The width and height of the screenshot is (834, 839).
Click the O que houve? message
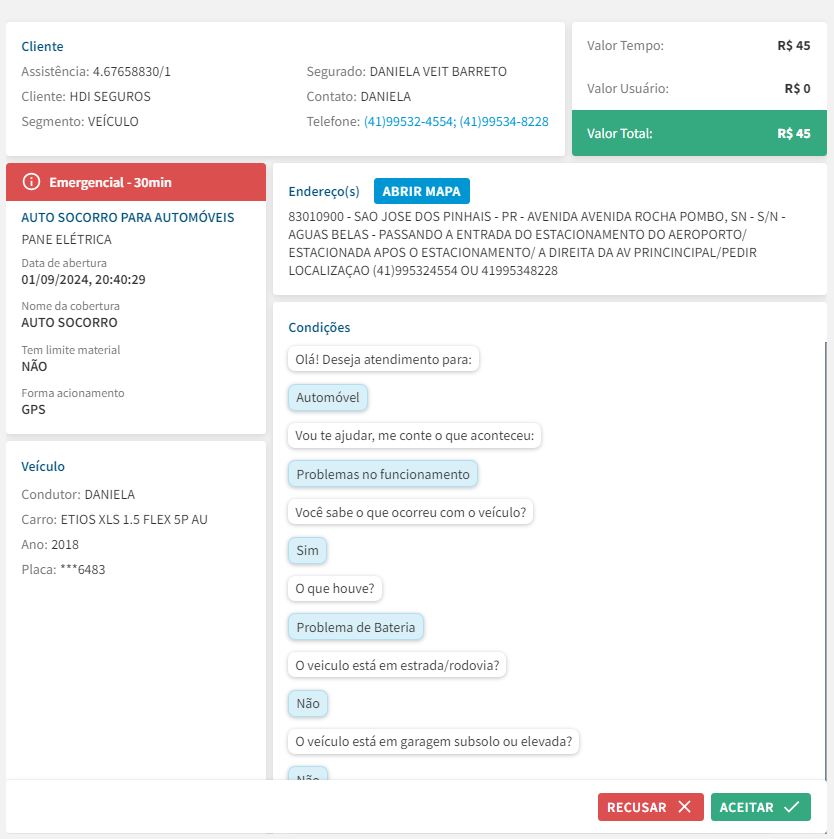(335, 588)
